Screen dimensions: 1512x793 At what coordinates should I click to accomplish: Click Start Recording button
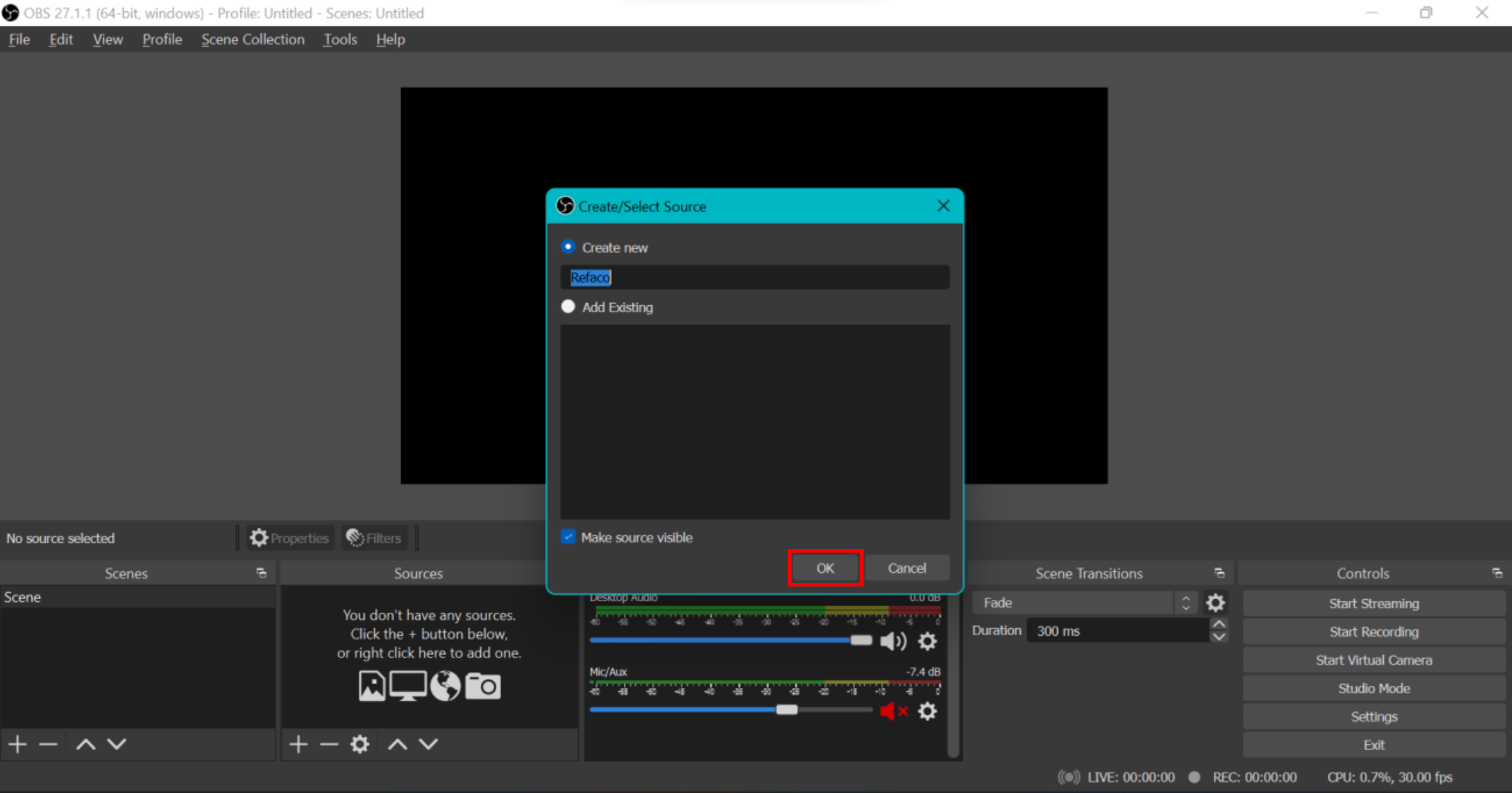coord(1374,632)
